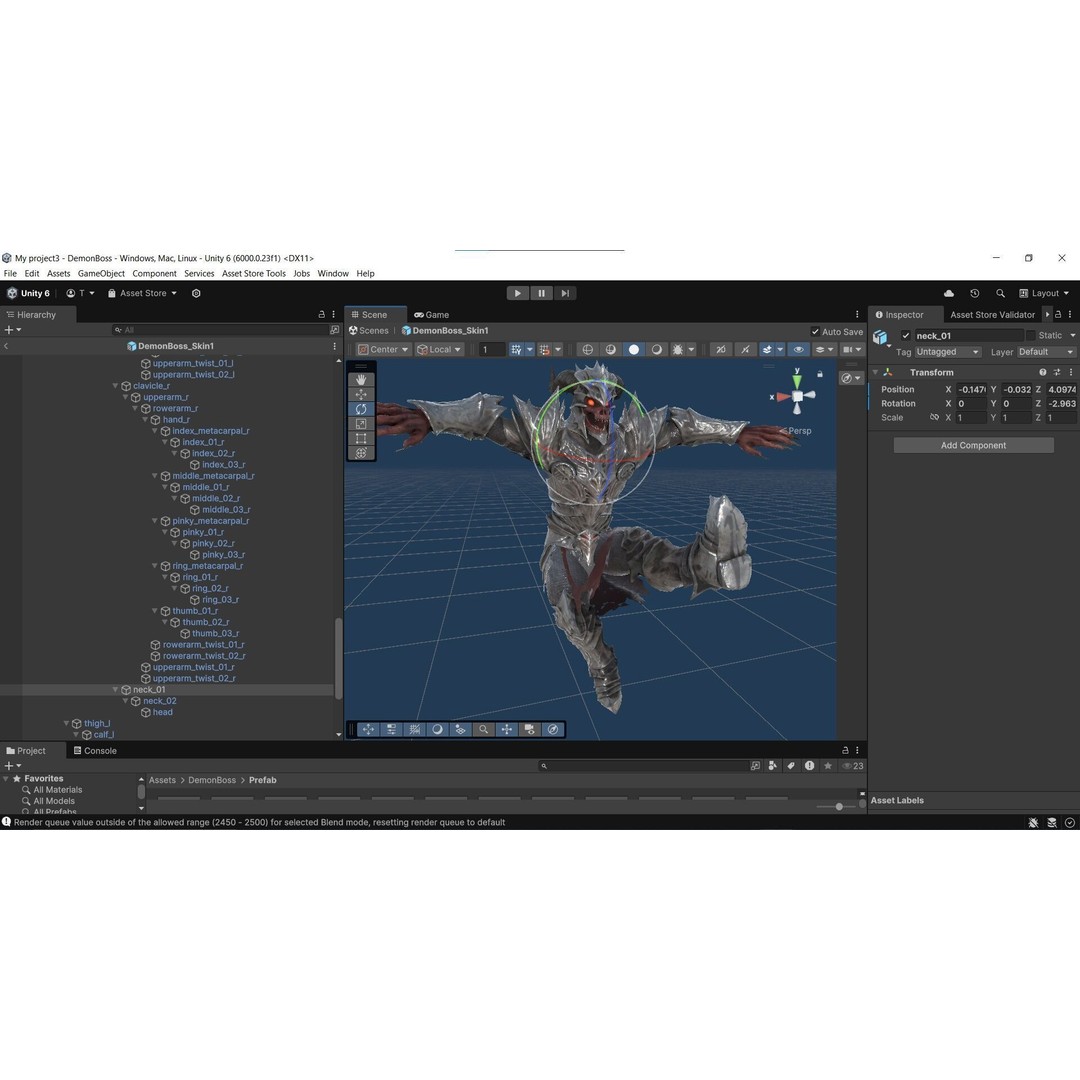This screenshot has width=1080, height=1080.
Task: Select the Move tool in scene
Action: [361, 395]
